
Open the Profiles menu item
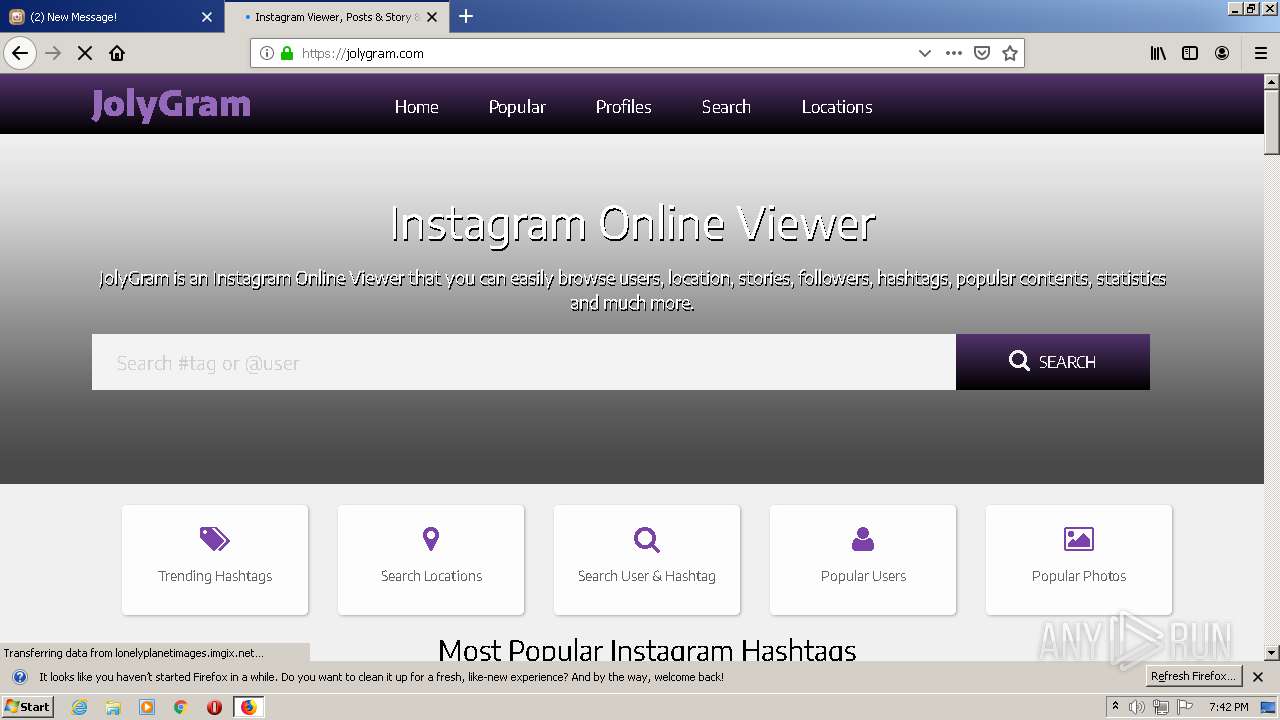tap(623, 107)
